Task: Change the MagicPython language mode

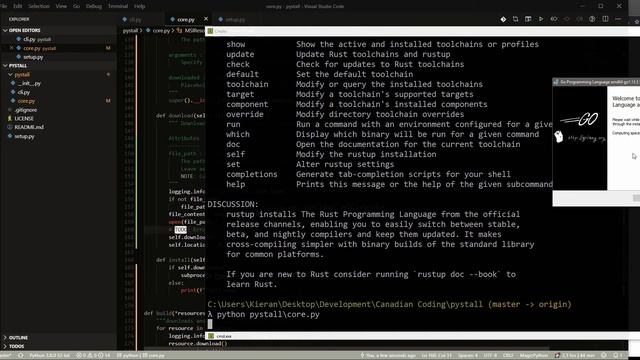Action: 534,355
